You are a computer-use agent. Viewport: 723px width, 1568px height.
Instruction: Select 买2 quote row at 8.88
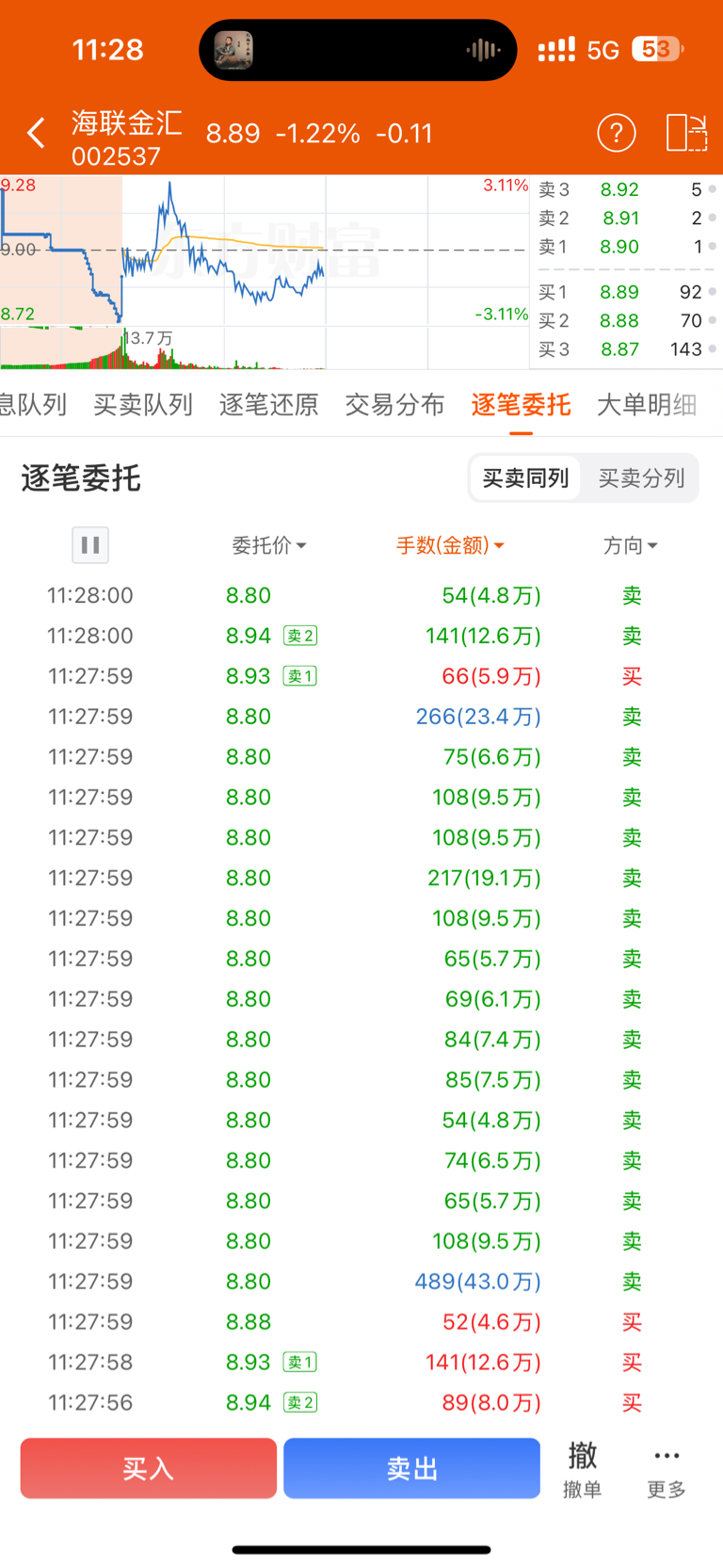626,320
